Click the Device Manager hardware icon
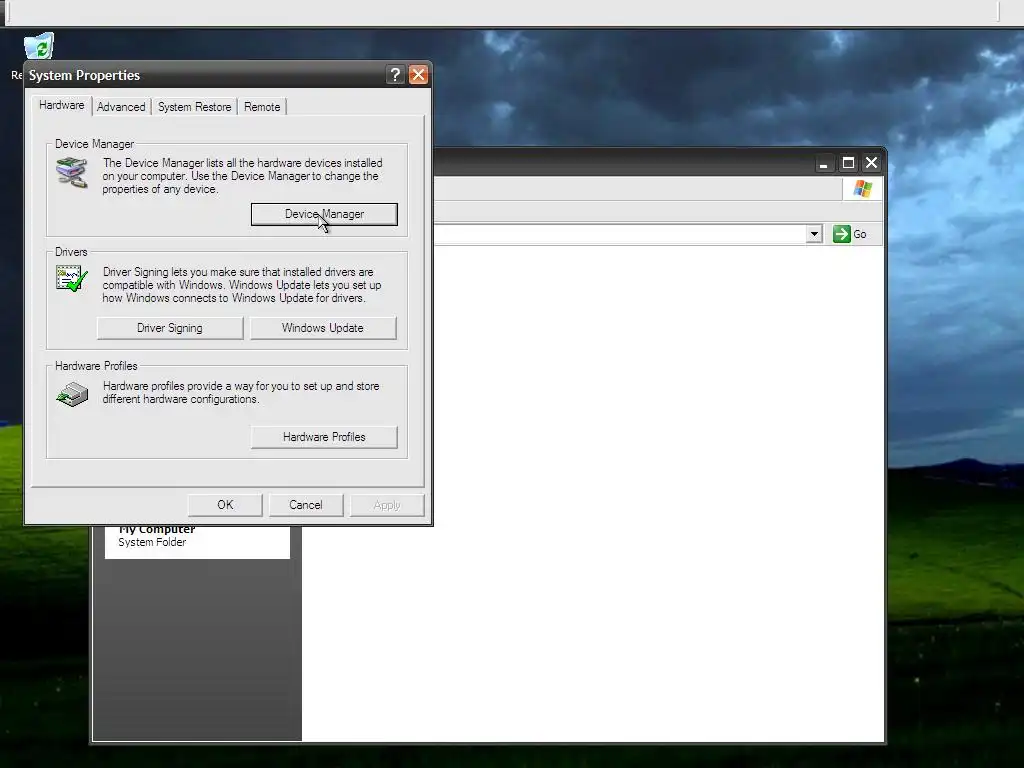 point(72,173)
